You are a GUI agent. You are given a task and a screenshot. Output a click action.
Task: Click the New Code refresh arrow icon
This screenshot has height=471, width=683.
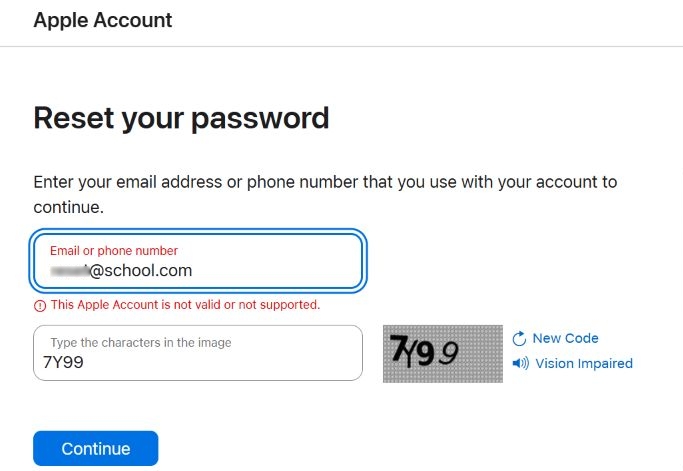coord(519,339)
